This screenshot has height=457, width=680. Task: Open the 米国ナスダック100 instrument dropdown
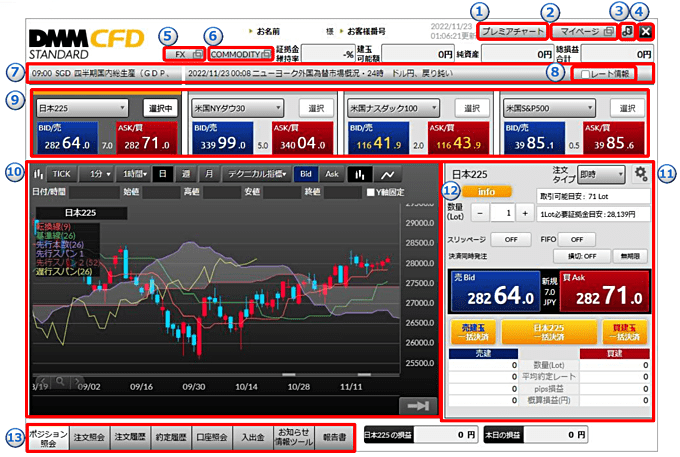pos(393,108)
